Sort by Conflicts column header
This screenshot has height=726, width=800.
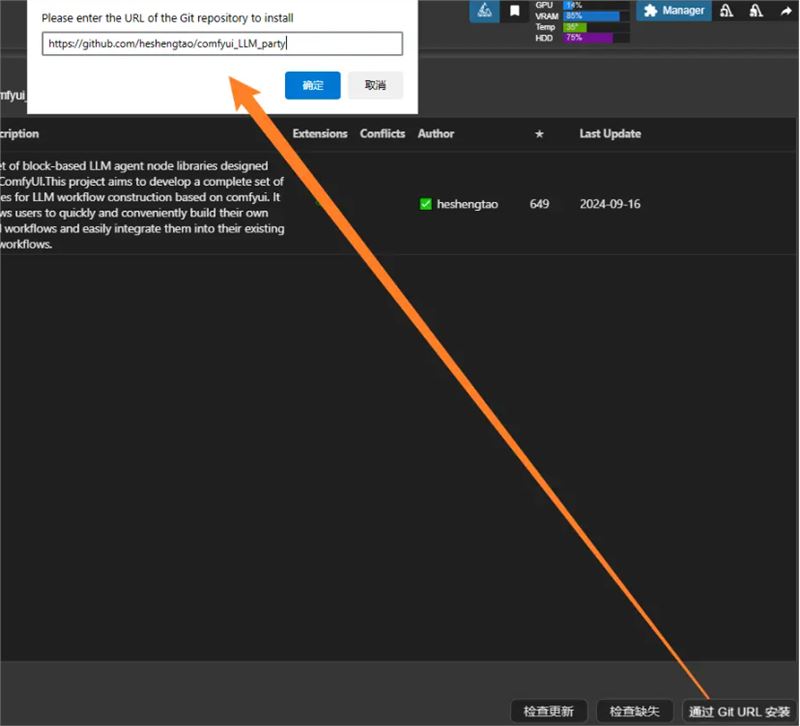382,134
